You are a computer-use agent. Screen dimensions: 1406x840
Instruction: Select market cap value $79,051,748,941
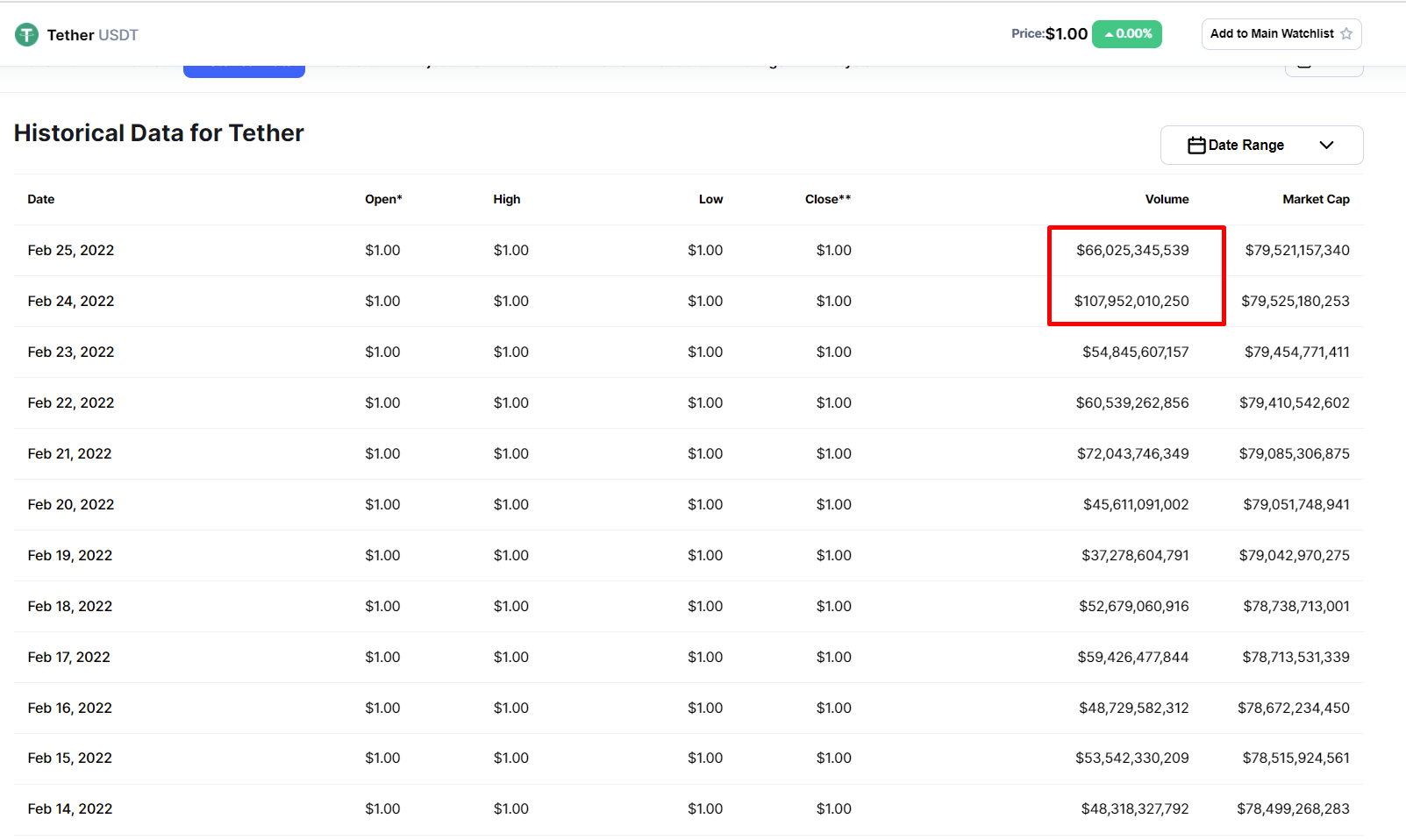tap(1296, 504)
